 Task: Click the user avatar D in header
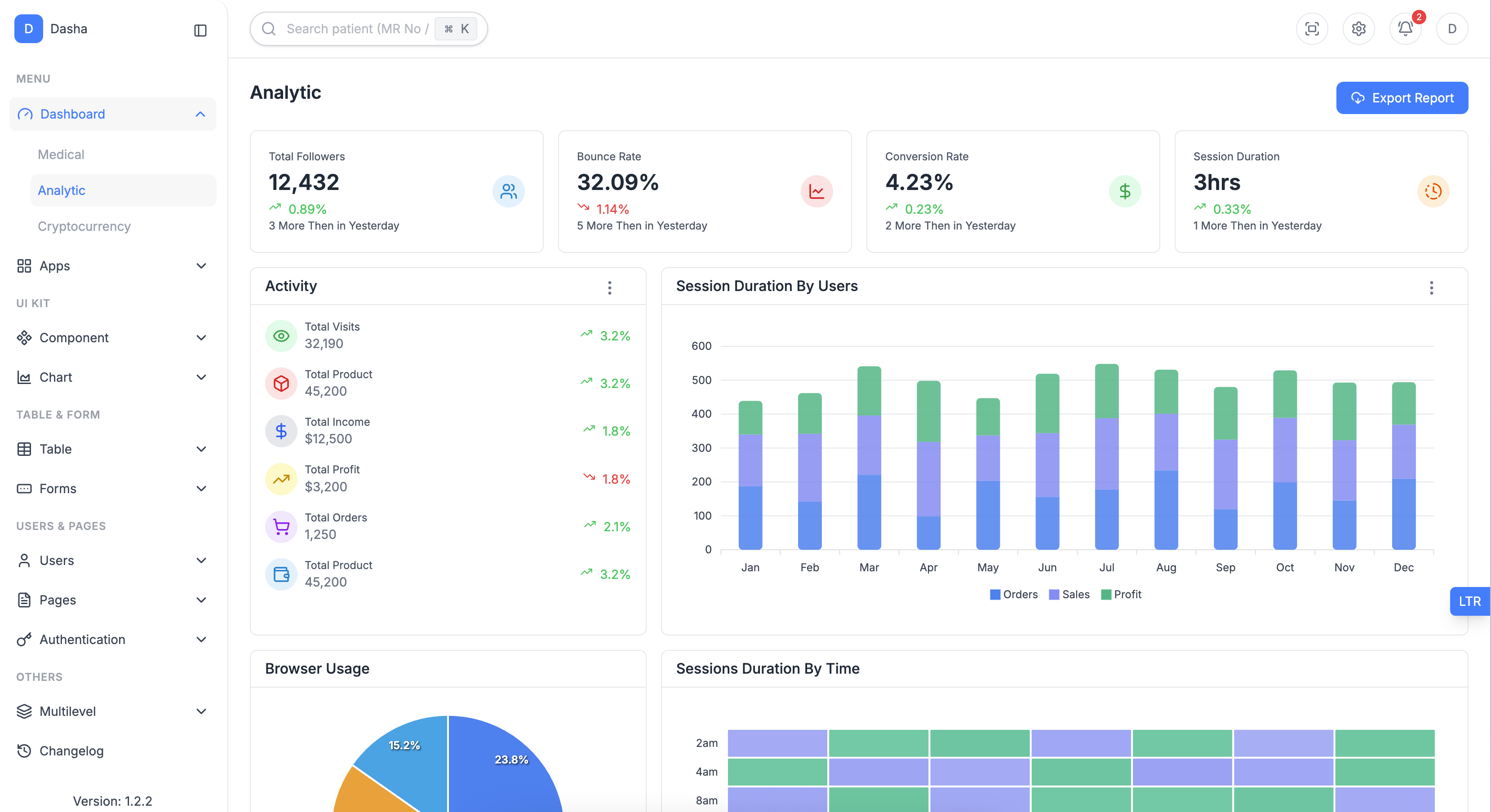tap(1451, 29)
